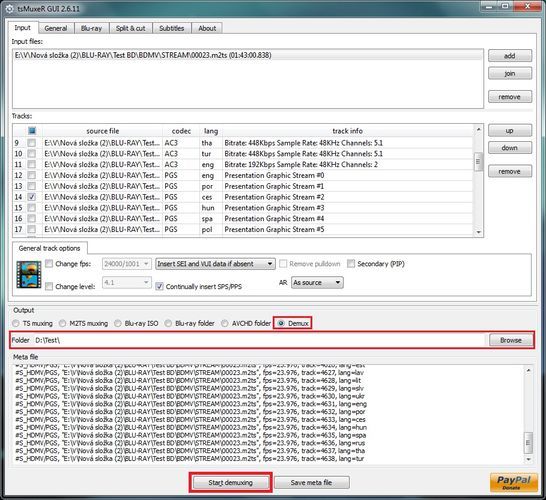
Task: Check track 16 spa PGS checkbox
Action: [32, 219]
